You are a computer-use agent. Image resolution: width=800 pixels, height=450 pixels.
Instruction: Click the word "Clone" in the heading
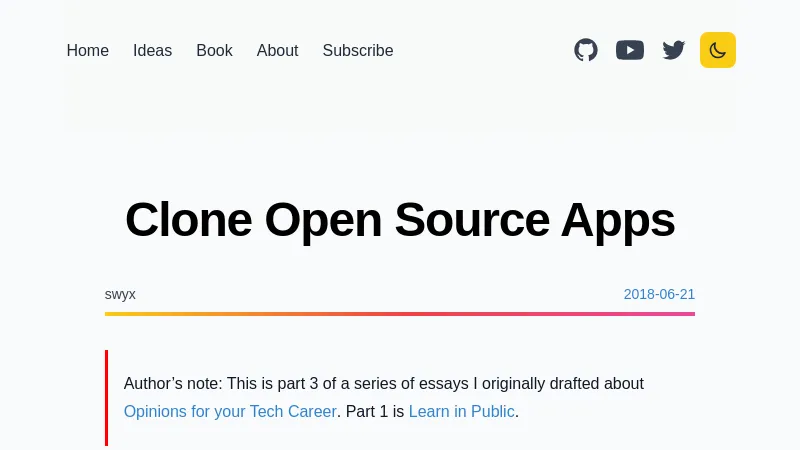(x=188, y=220)
